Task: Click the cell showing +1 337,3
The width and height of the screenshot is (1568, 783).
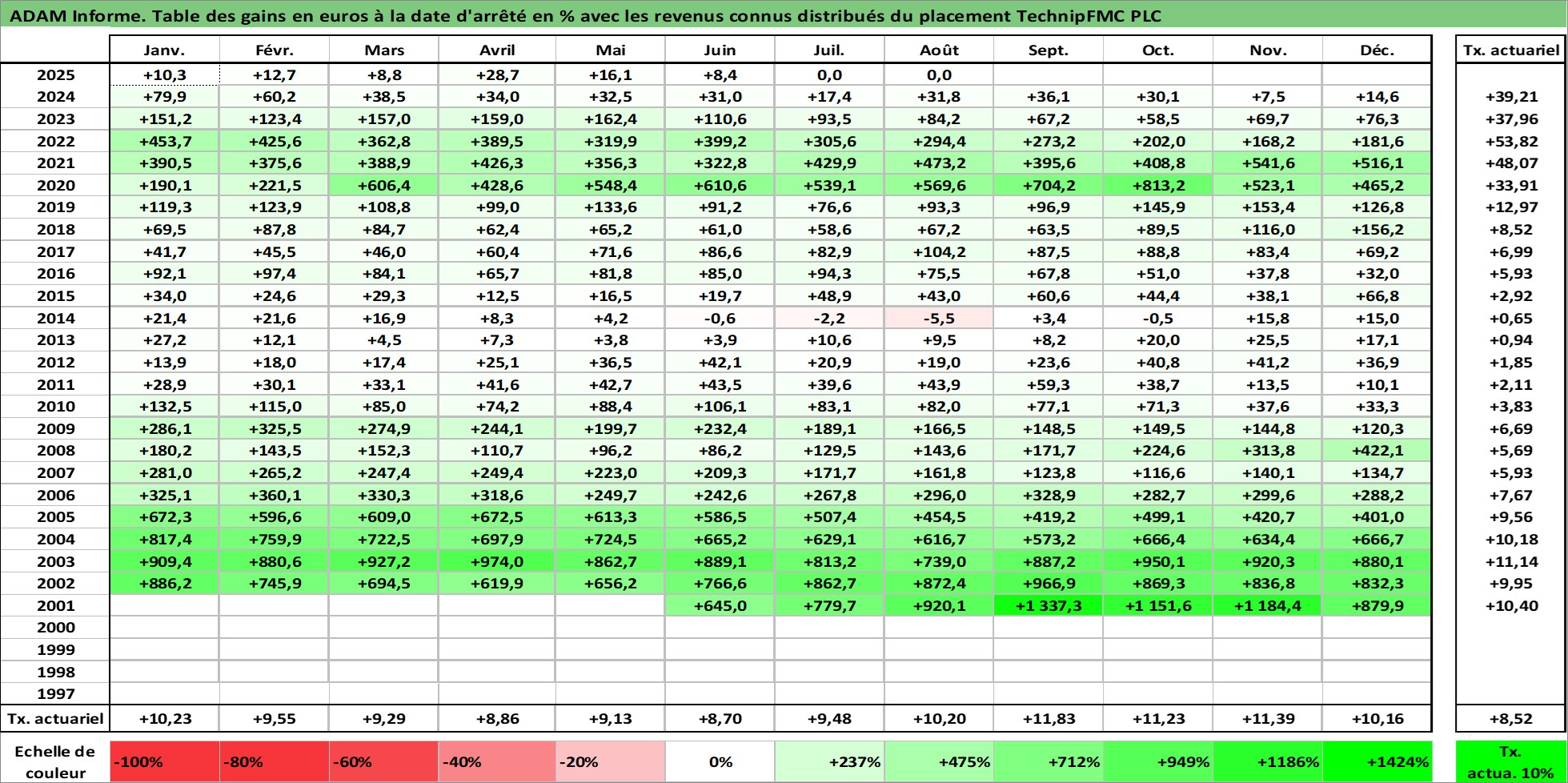Action: (x=1048, y=605)
